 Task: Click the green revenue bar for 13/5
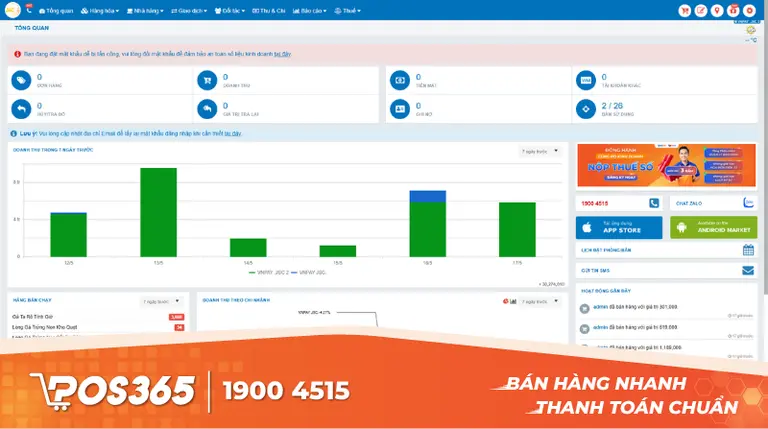tap(158, 212)
